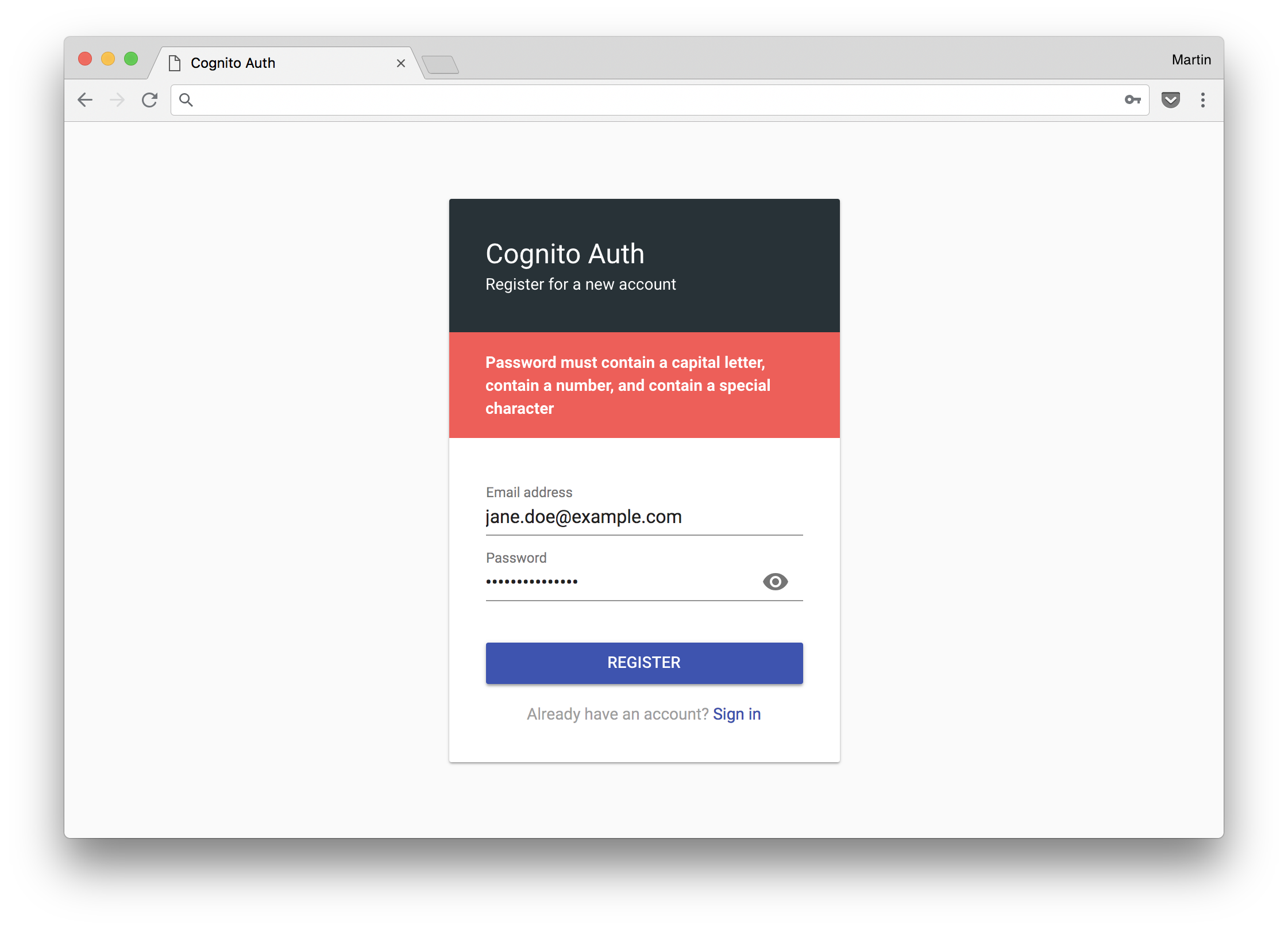1288x930 pixels.
Task: Click the saved password key icon
Action: (x=1132, y=100)
